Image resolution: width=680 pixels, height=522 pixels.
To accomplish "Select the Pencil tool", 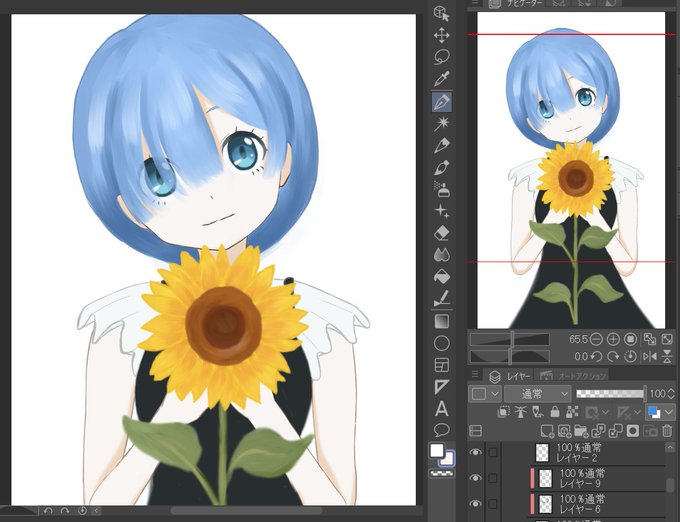I will click(441, 145).
